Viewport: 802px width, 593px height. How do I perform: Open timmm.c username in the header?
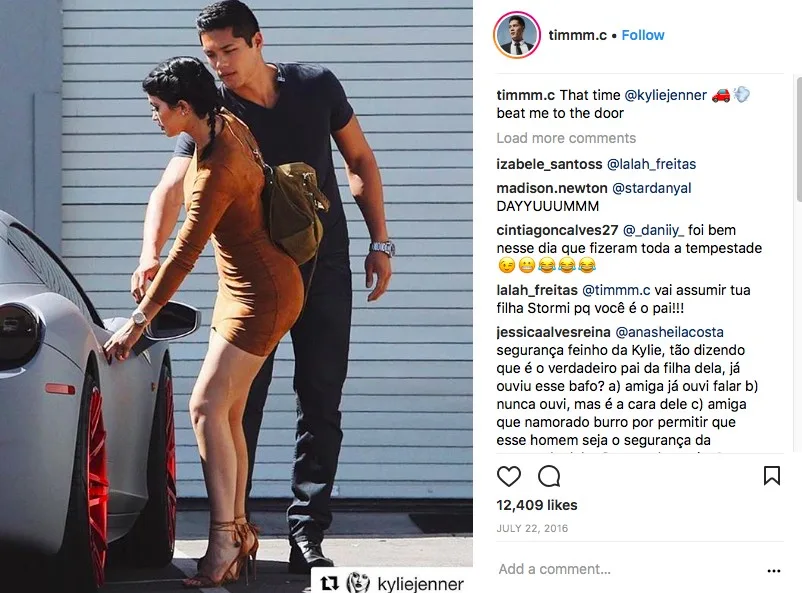pos(577,35)
